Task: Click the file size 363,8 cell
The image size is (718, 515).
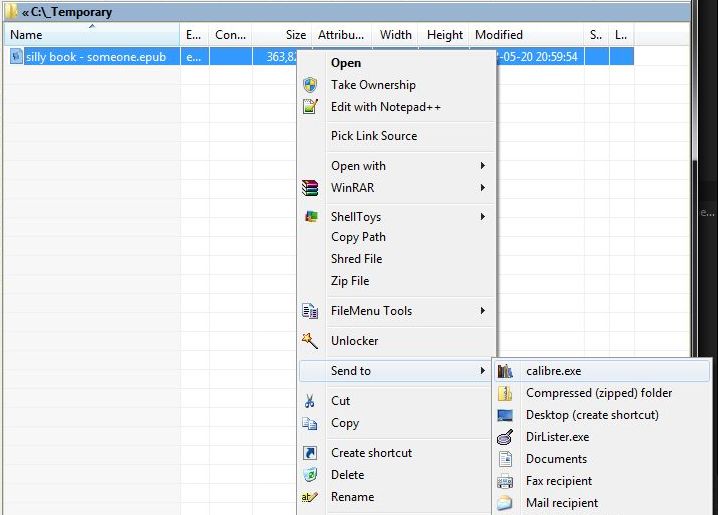Action: (275, 57)
